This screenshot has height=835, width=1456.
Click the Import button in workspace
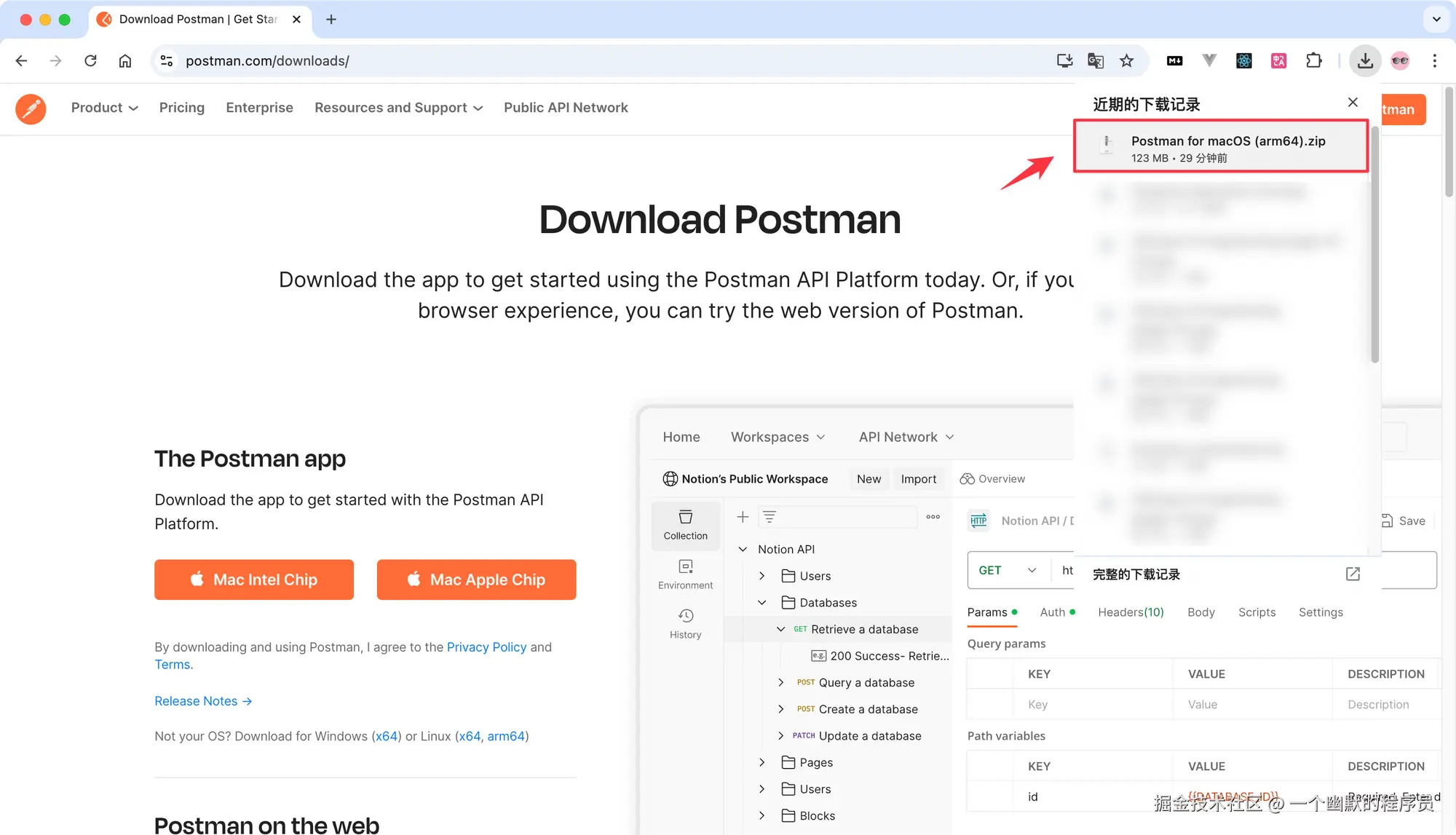919,479
